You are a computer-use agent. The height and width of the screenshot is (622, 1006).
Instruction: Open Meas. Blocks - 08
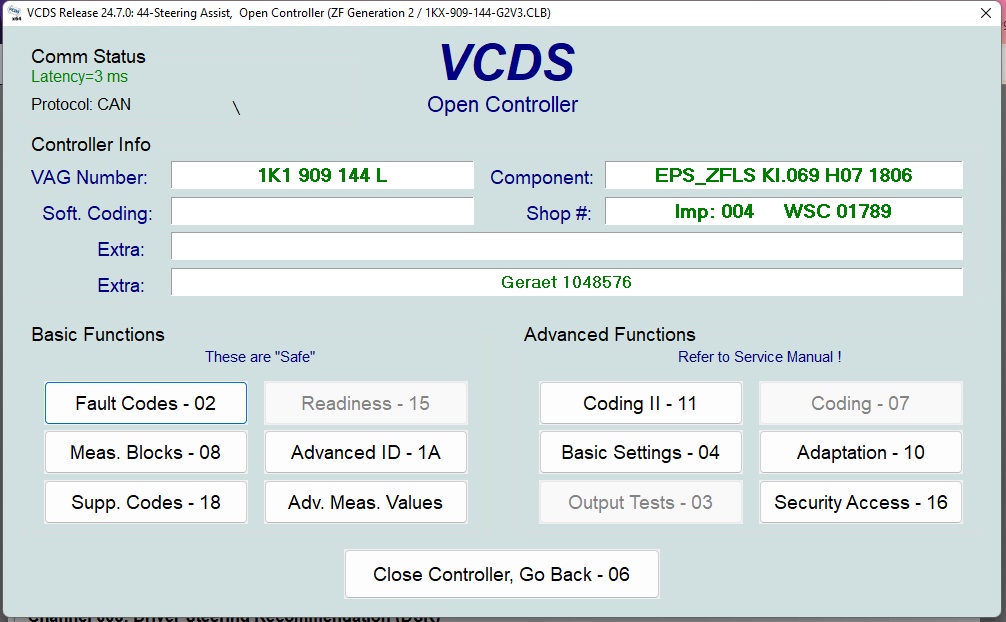146,453
